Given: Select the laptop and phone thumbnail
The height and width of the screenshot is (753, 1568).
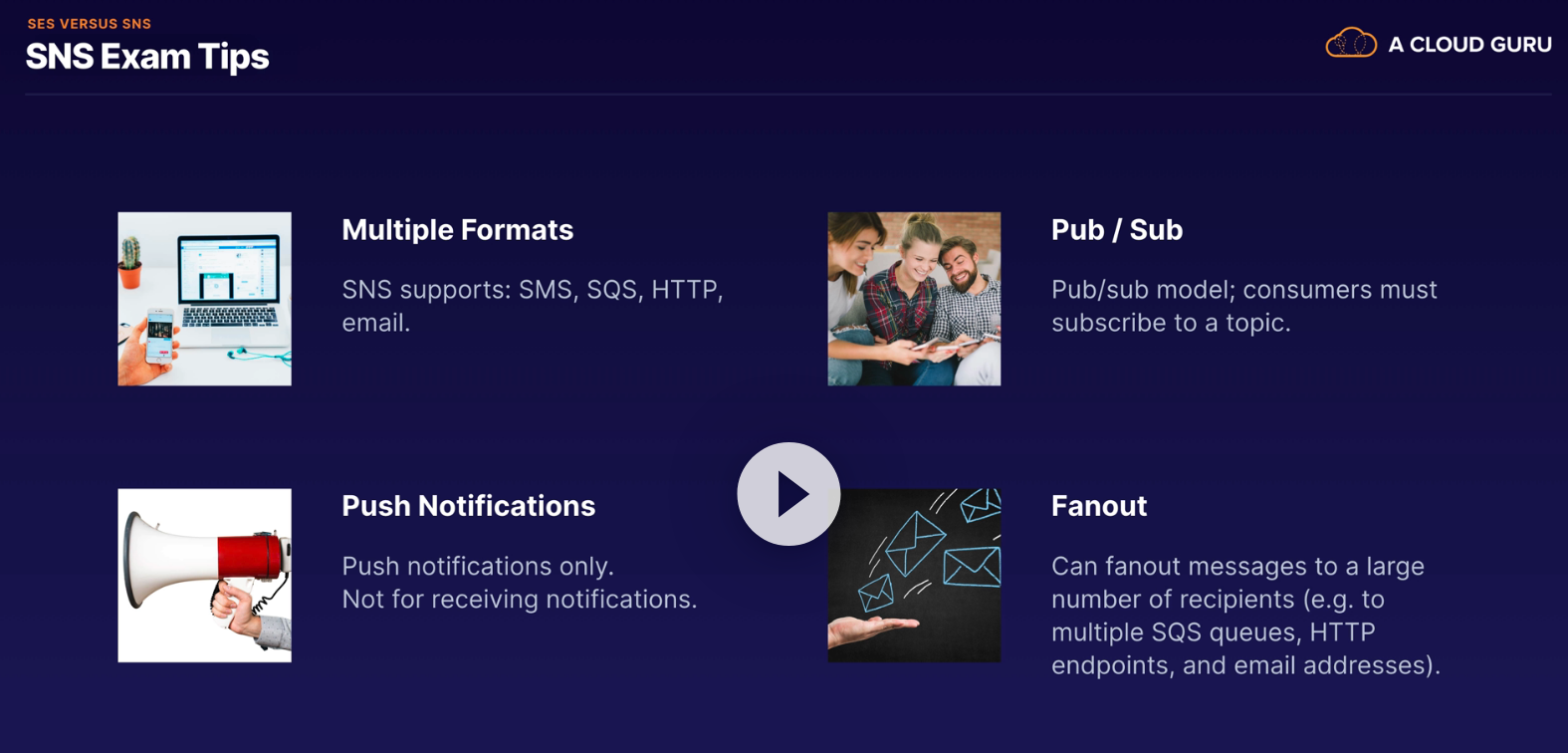Looking at the screenshot, I should (204, 299).
